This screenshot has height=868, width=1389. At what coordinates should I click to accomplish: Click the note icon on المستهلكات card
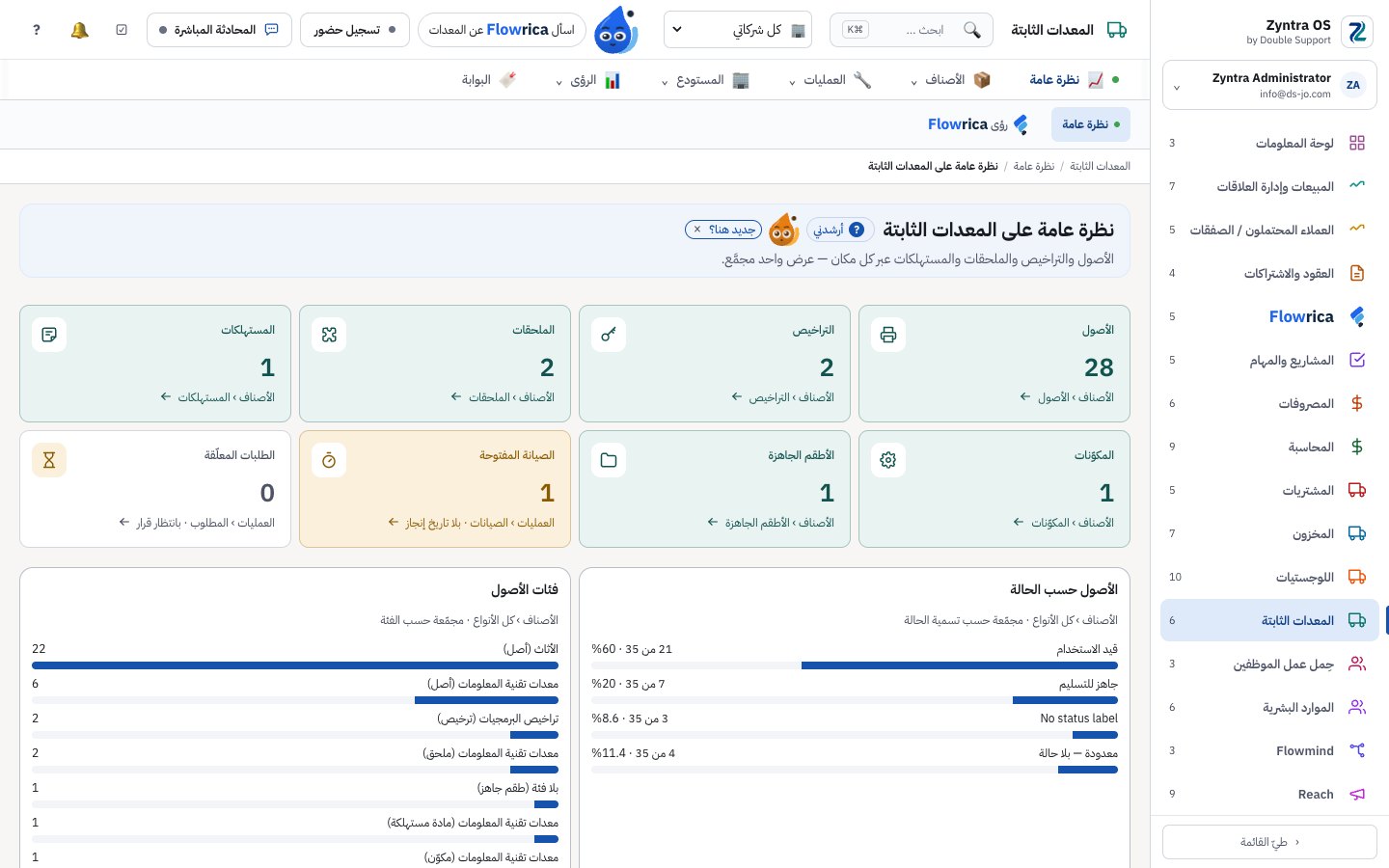(x=49, y=335)
